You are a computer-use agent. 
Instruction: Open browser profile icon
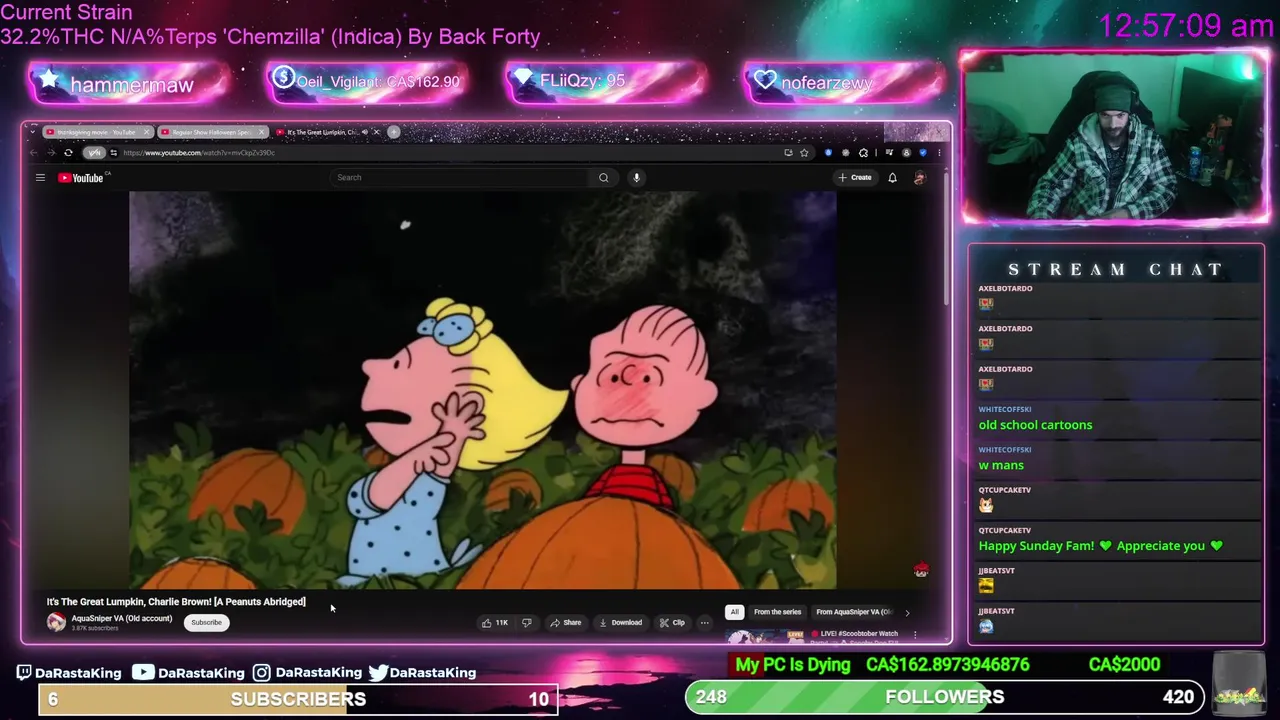point(906,153)
